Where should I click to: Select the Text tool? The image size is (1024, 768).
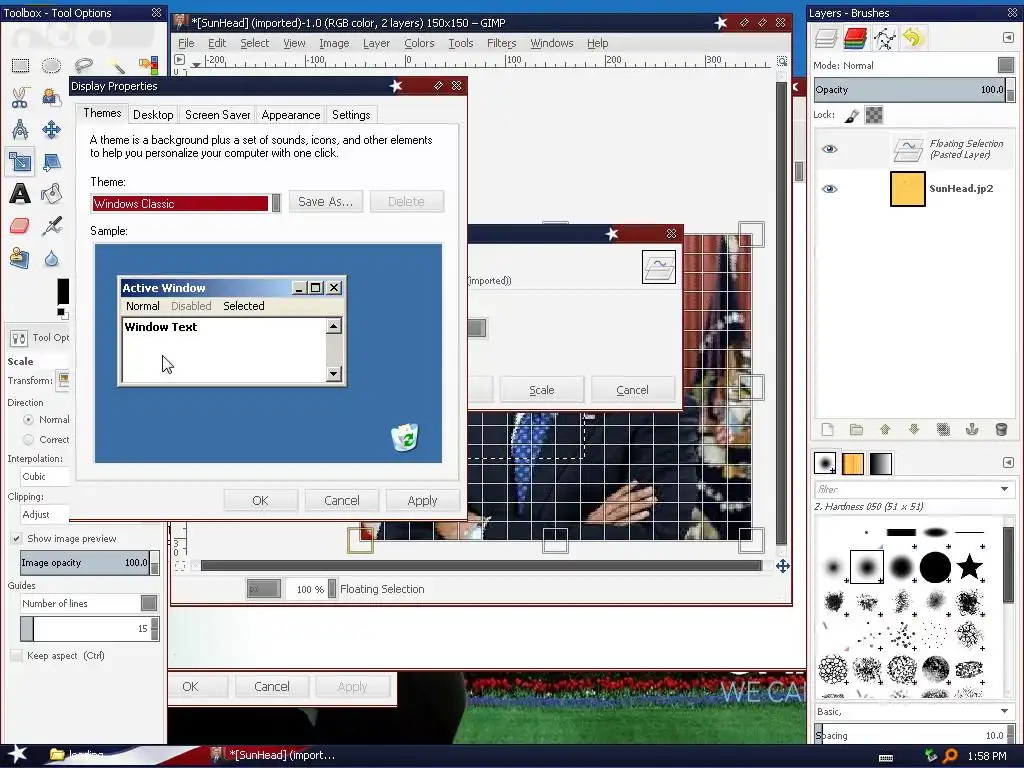tap(20, 193)
